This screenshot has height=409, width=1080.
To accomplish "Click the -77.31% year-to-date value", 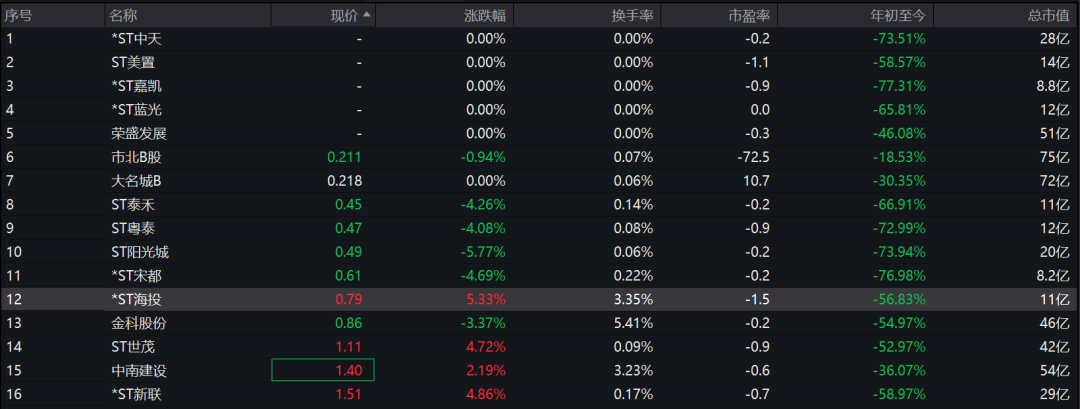I will pos(899,86).
